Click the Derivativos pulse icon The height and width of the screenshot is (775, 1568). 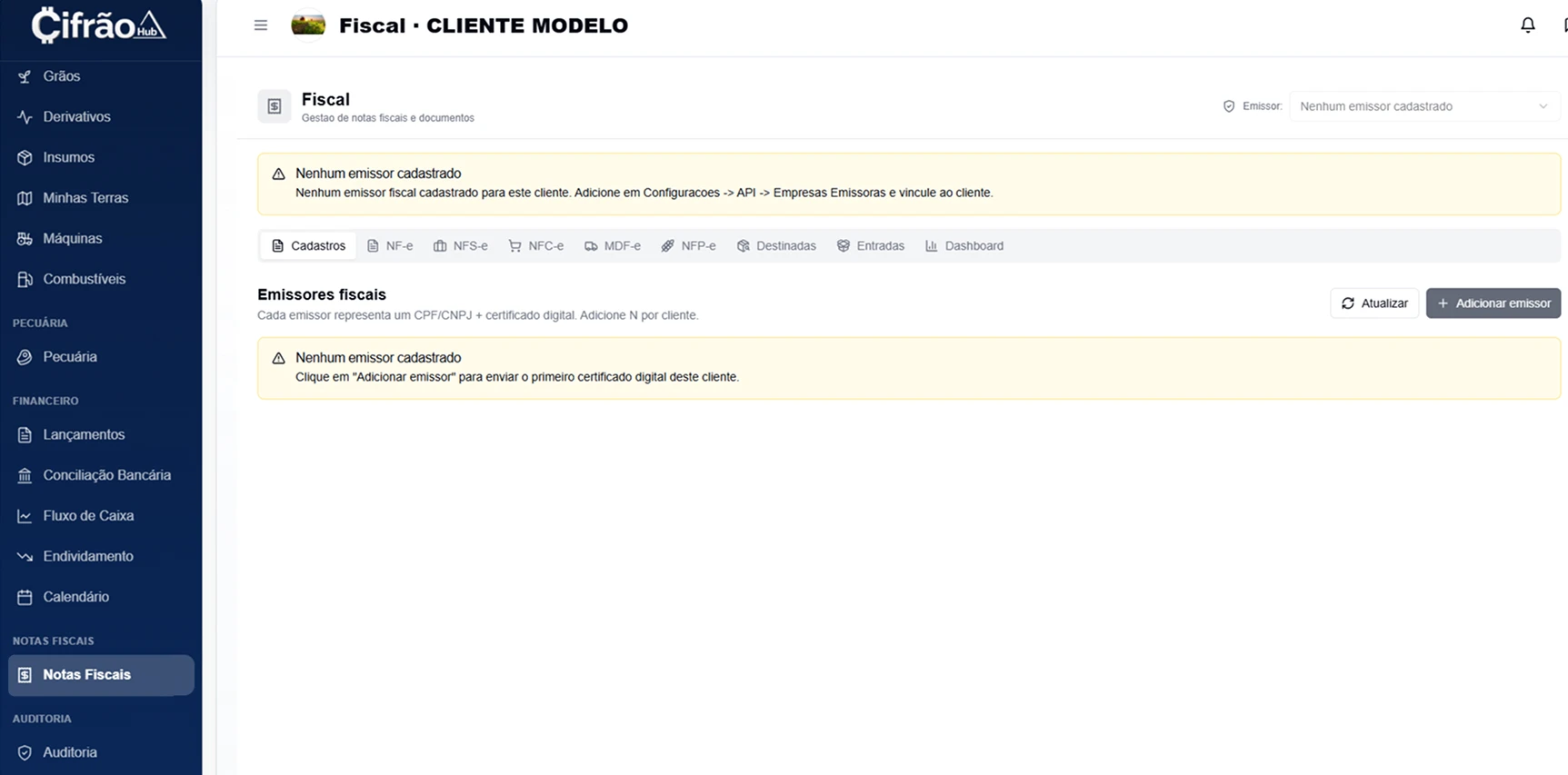pyautogui.click(x=25, y=117)
